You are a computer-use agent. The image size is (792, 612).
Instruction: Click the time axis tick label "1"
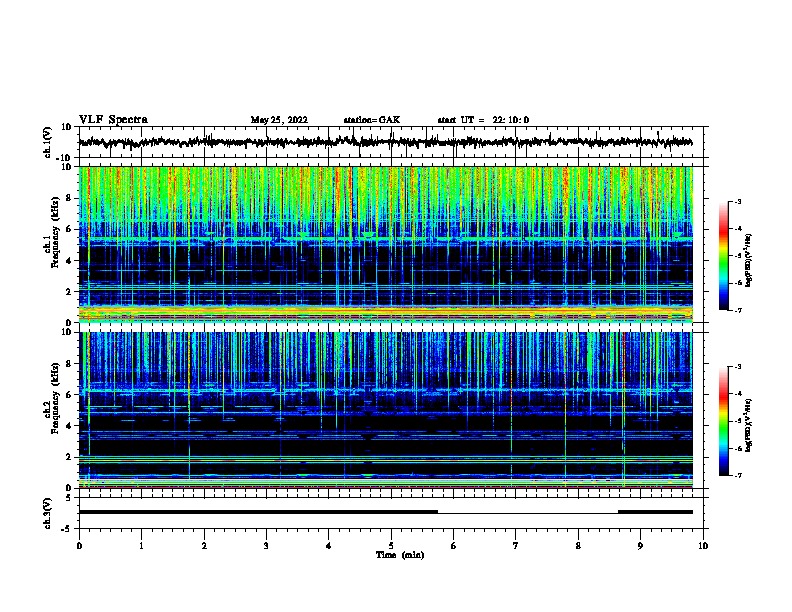click(141, 546)
